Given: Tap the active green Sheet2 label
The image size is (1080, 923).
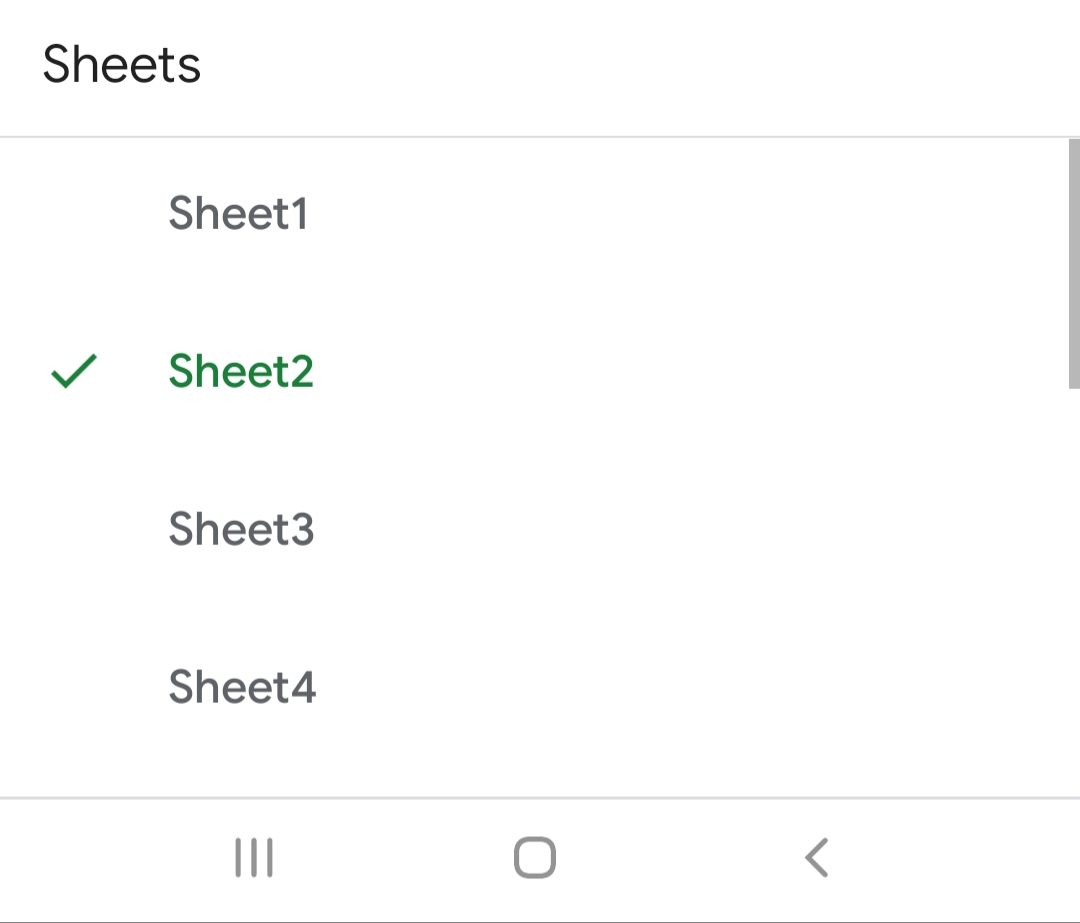Looking at the screenshot, I should (x=241, y=371).
